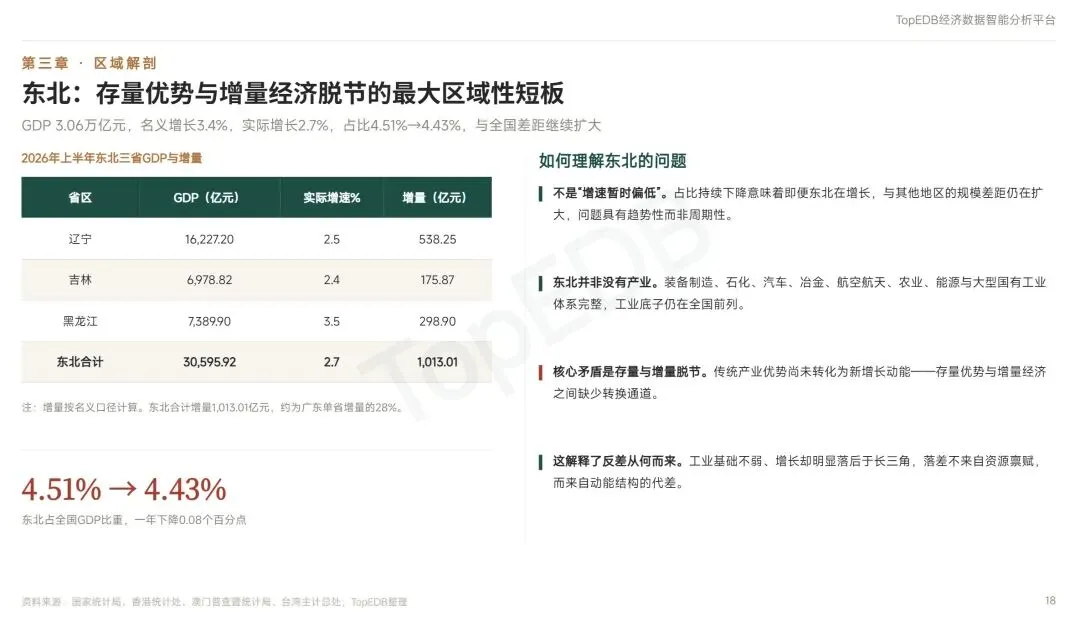This screenshot has height=617, width=1080.
Task: Click the increment value 298.90
Action: 437,321
